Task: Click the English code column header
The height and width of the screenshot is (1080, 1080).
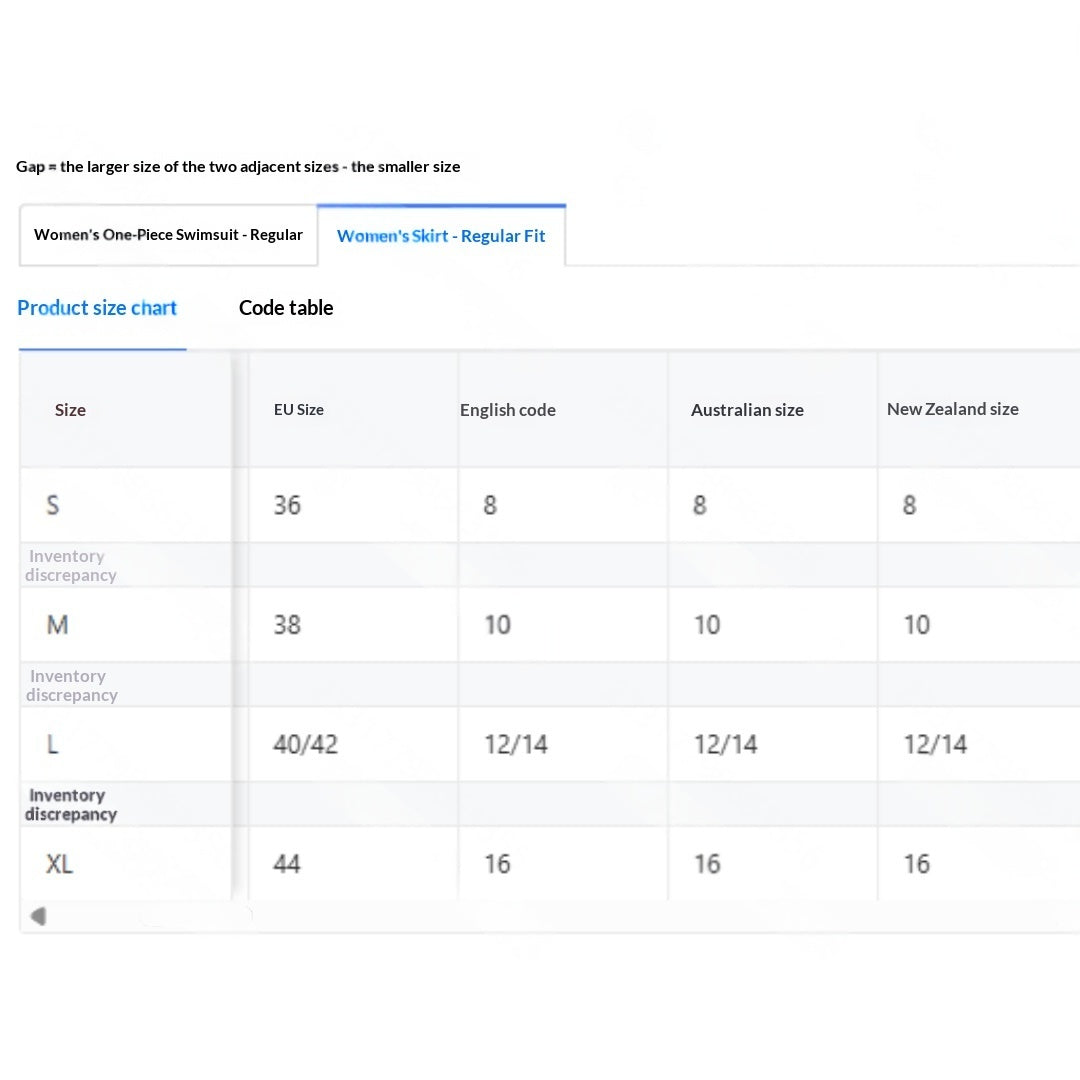Action: click(508, 410)
